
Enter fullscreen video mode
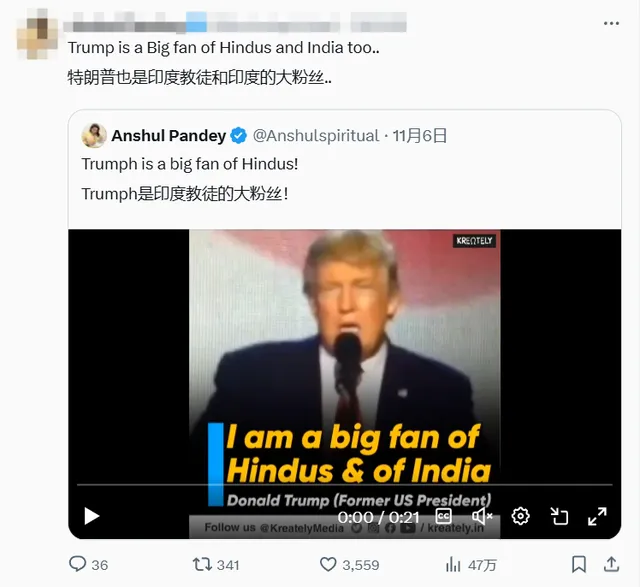point(597,516)
